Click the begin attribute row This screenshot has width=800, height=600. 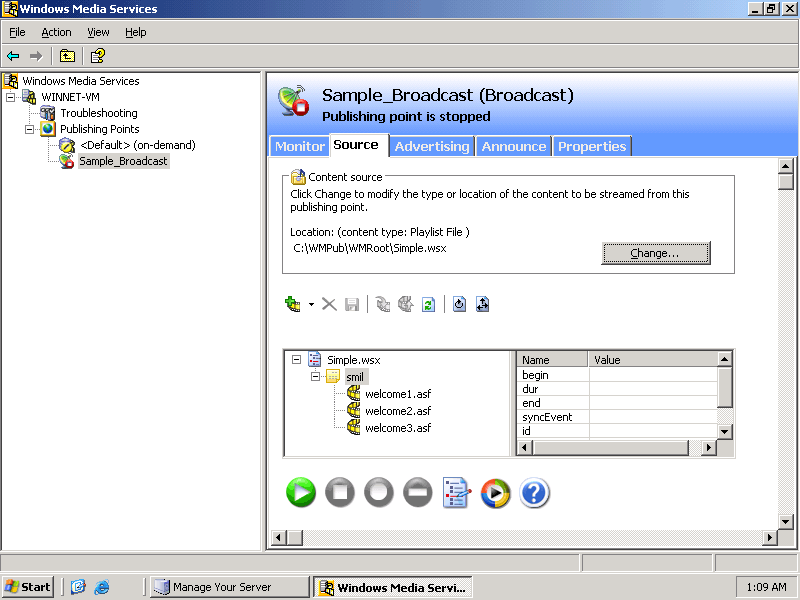pyautogui.click(x=617, y=375)
